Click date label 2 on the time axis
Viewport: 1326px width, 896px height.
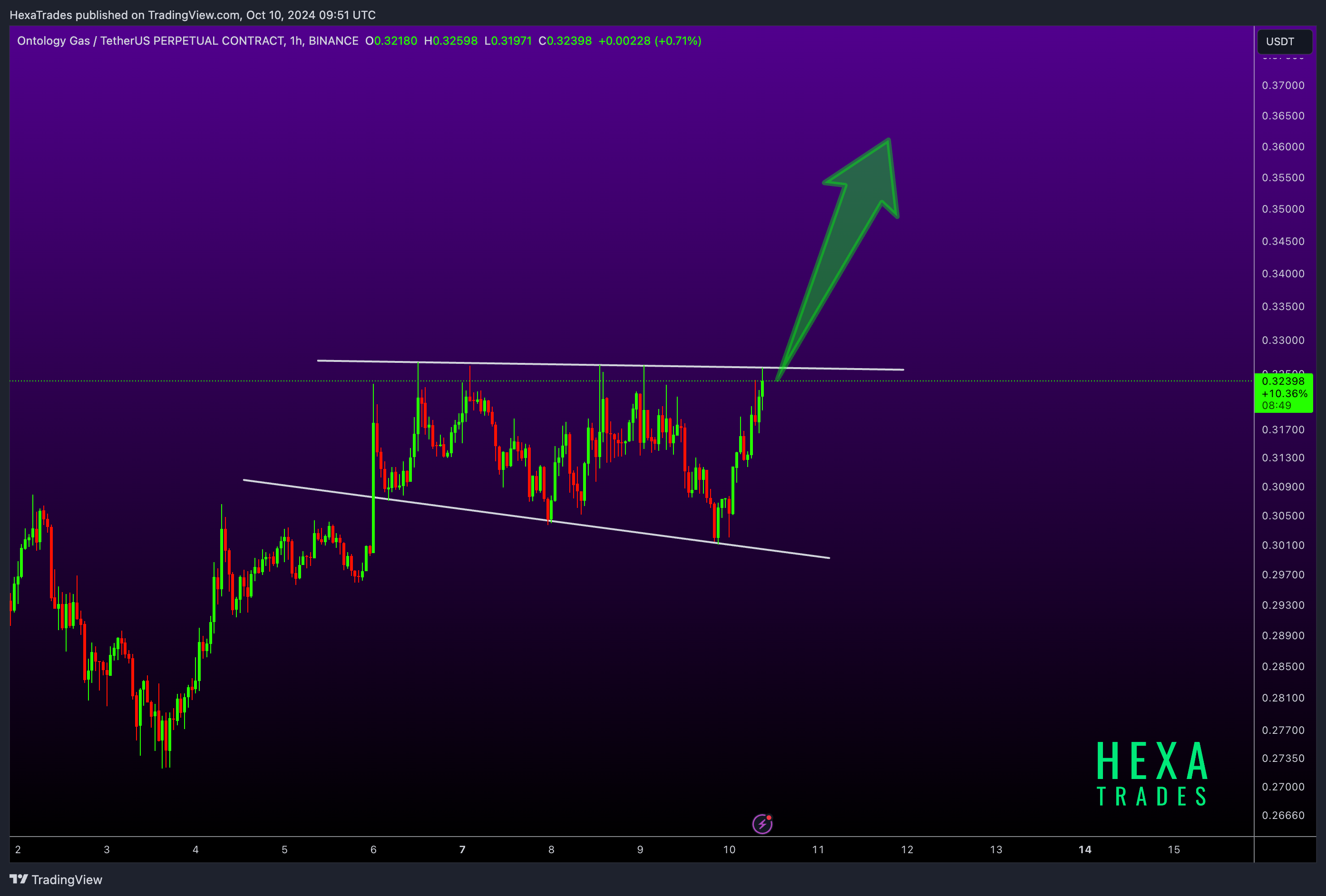18,849
